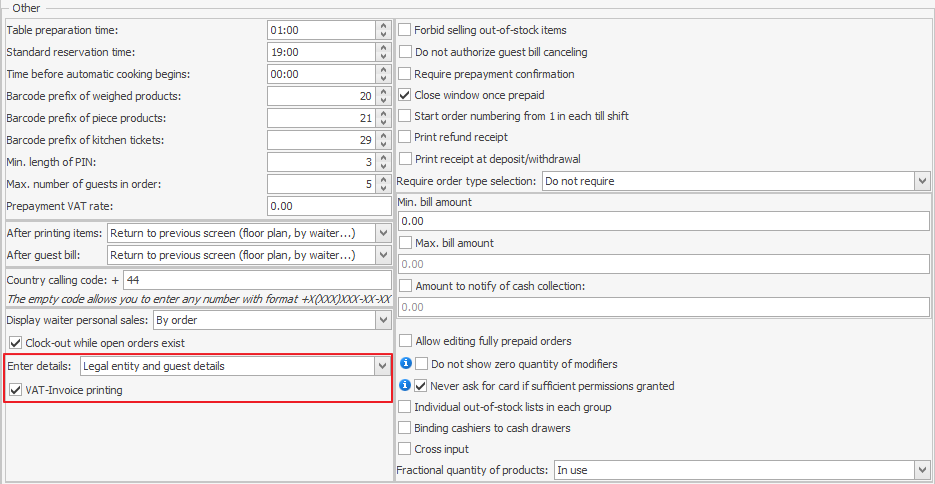Open the After printing items dropdown
This screenshot has height=484, width=935.
click(381, 233)
